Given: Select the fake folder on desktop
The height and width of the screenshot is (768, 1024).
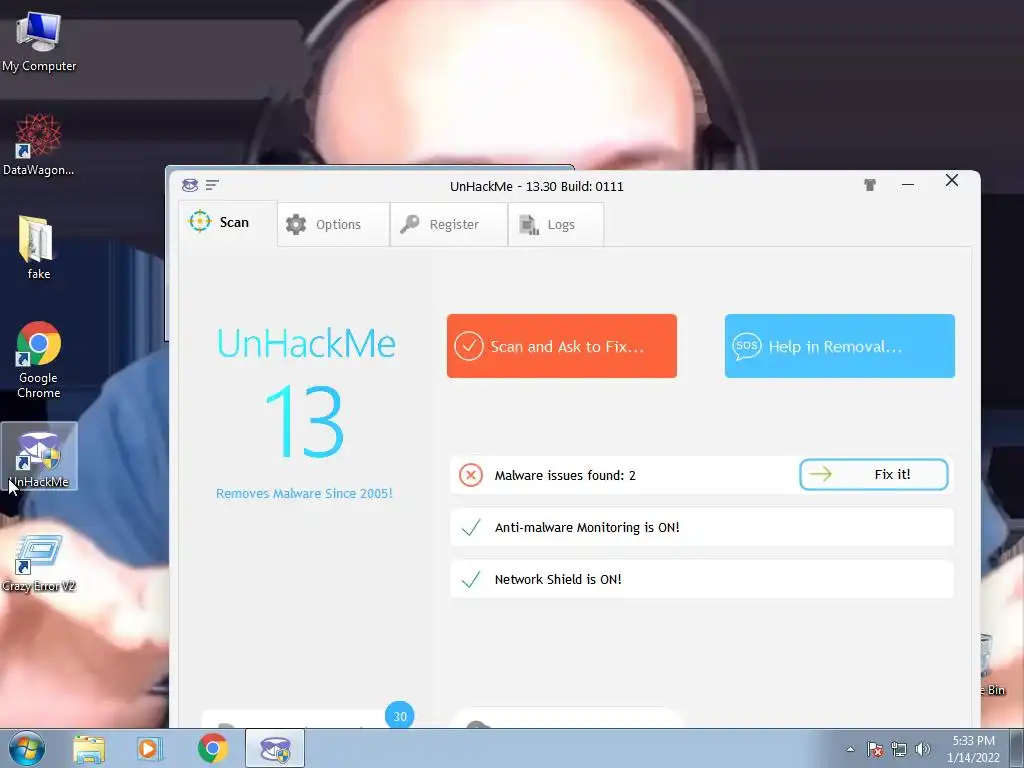Looking at the screenshot, I should [x=38, y=247].
